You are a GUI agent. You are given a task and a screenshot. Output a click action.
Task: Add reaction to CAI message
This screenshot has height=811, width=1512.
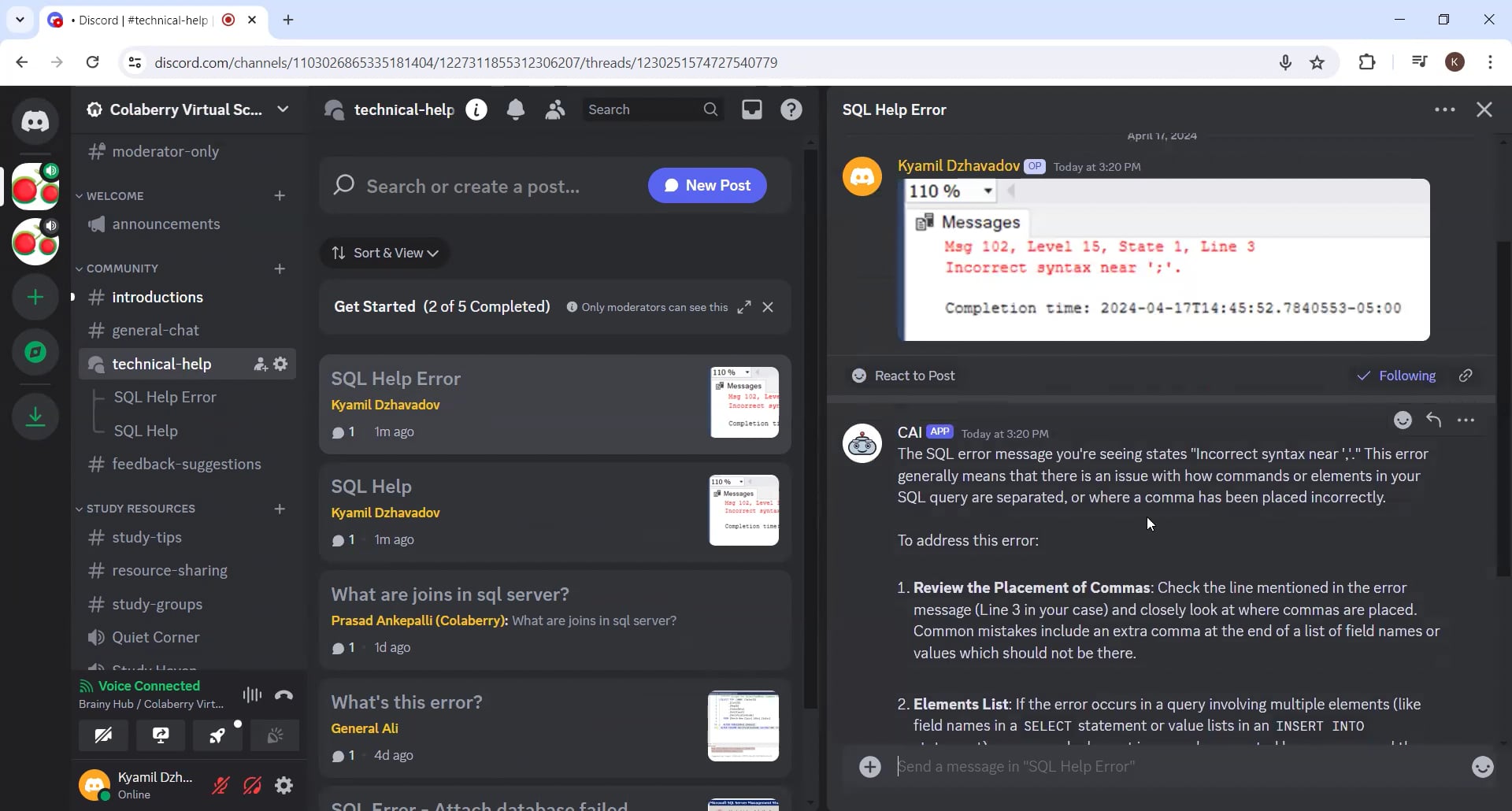pyautogui.click(x=1403, y=420)
